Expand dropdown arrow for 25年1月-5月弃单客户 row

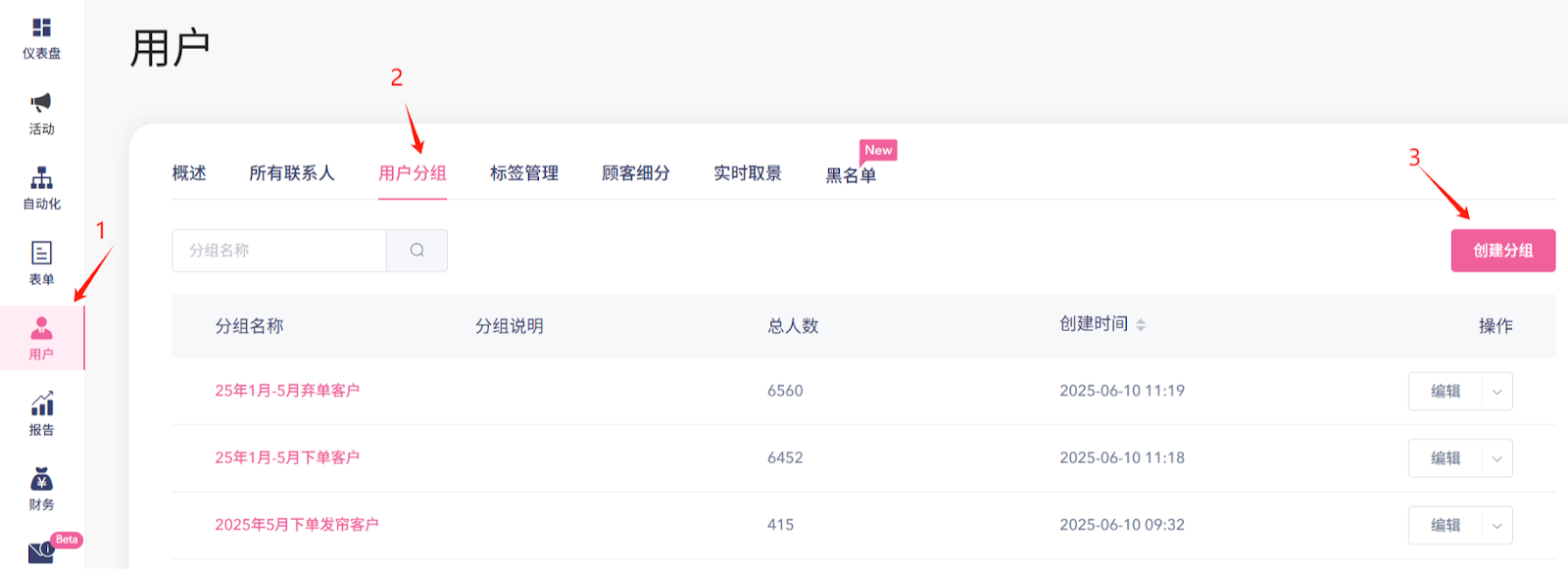pyautogui.click(x=1496, y=392)
